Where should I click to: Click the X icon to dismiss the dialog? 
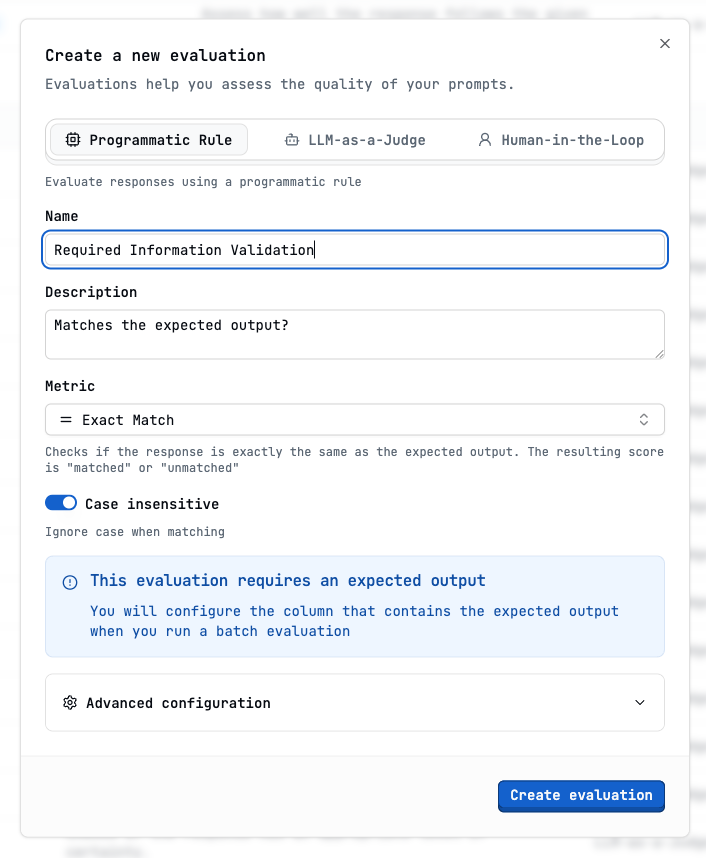pyautogui.click(x=665, y=43)
